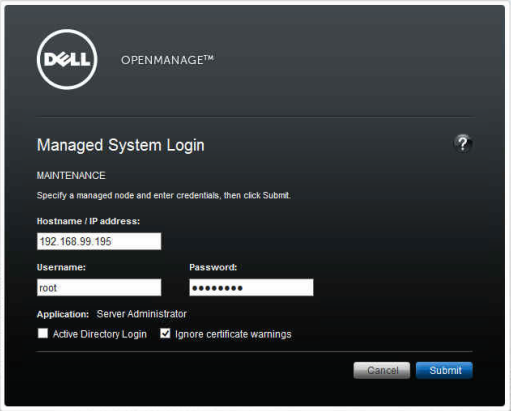
Task: Click the Application: label
Action: pos(63,314)
